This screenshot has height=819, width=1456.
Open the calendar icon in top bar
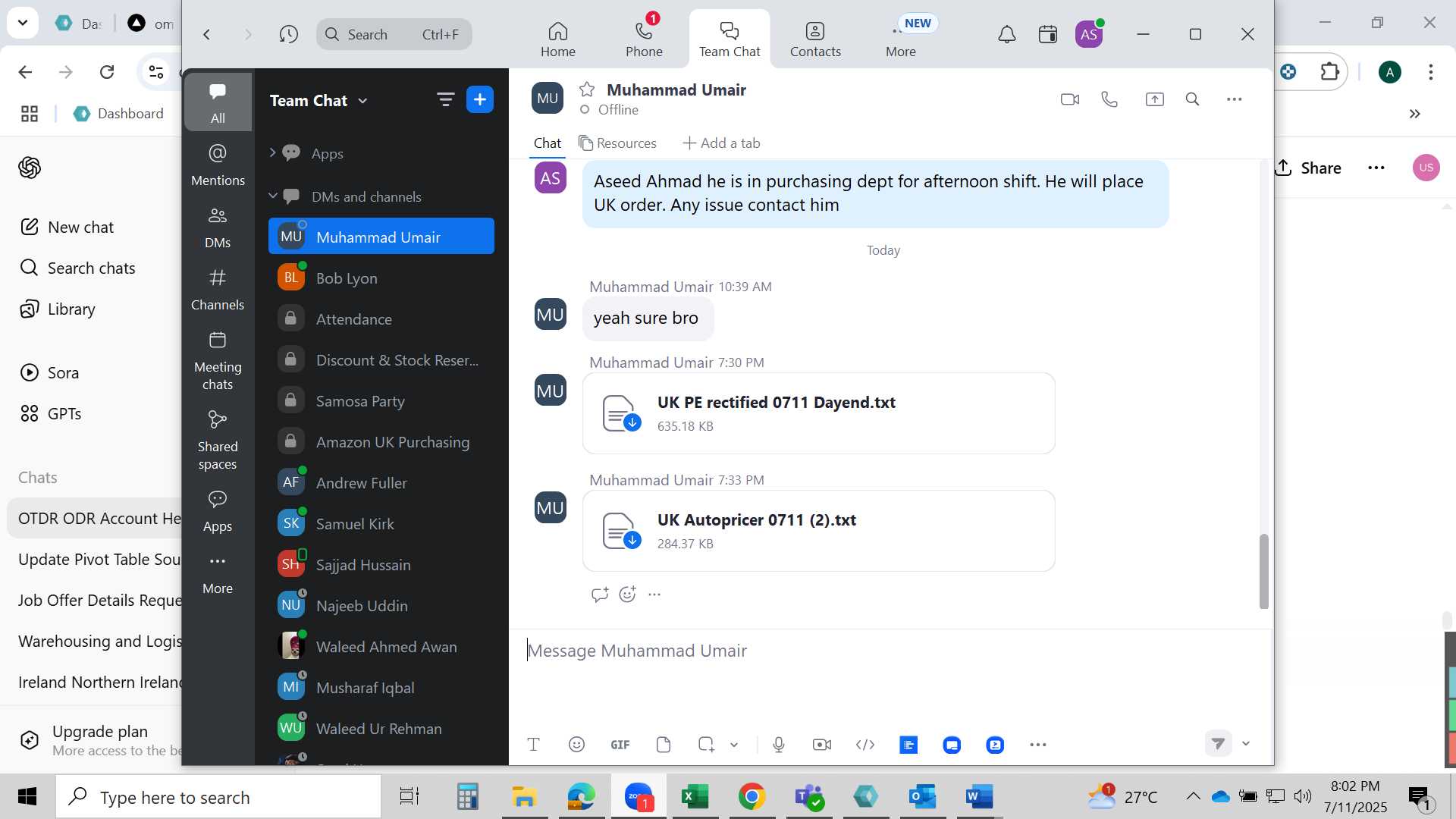pyautogui.click(x=1048, y=34)
